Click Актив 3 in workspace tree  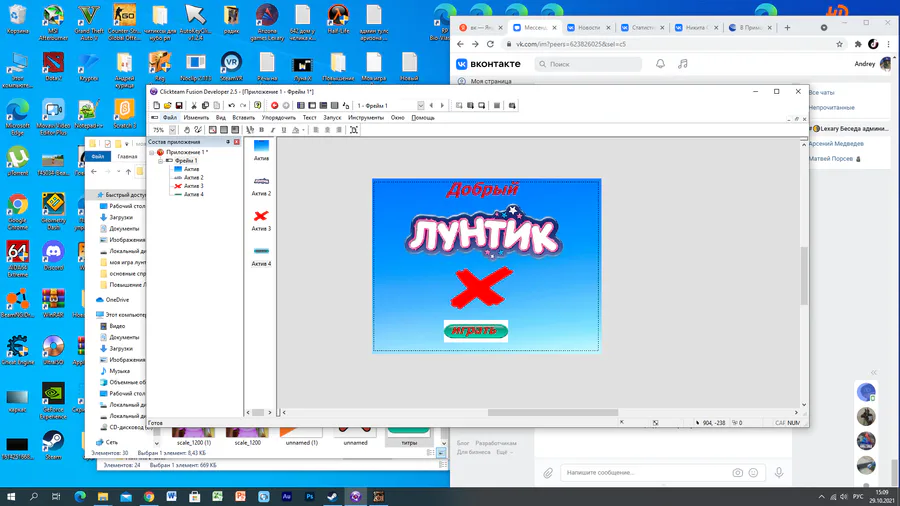point(193,186)
